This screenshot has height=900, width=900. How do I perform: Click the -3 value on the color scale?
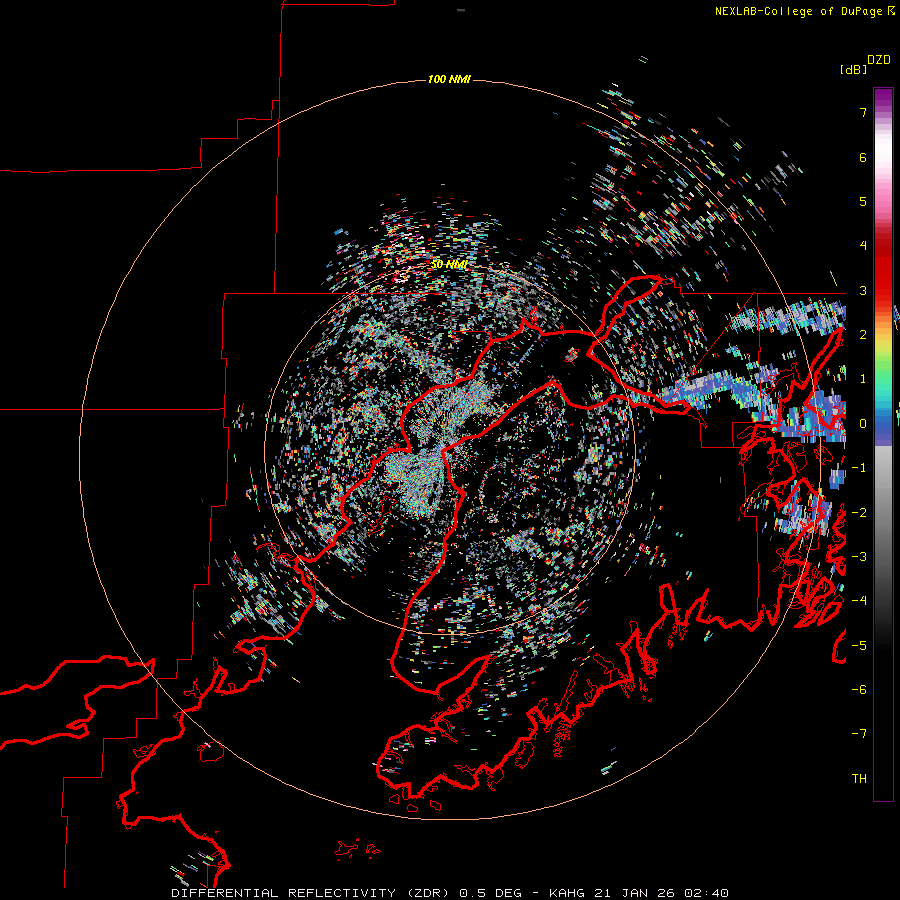point(859,557)
